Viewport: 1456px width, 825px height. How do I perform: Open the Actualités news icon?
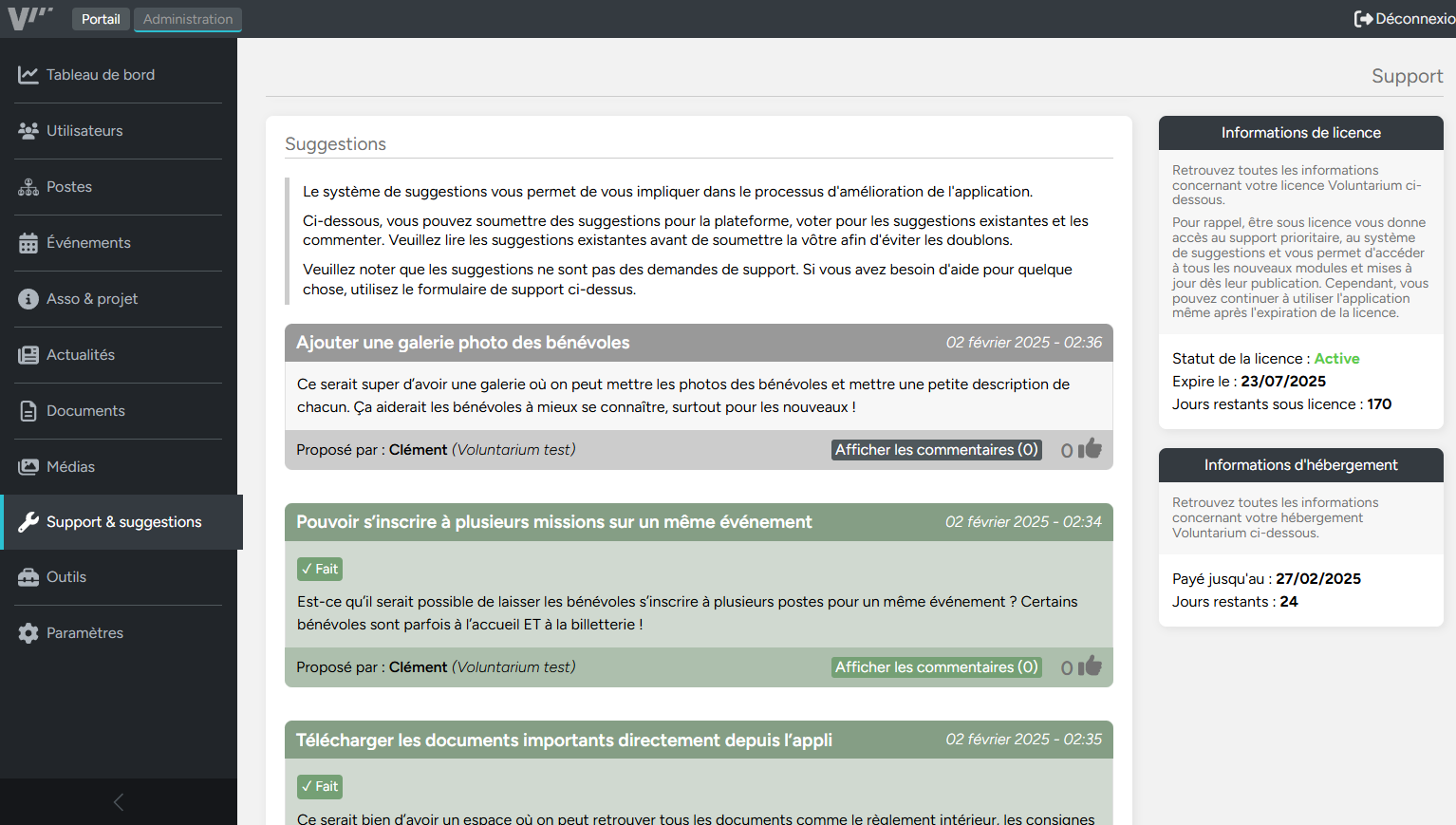28,354
